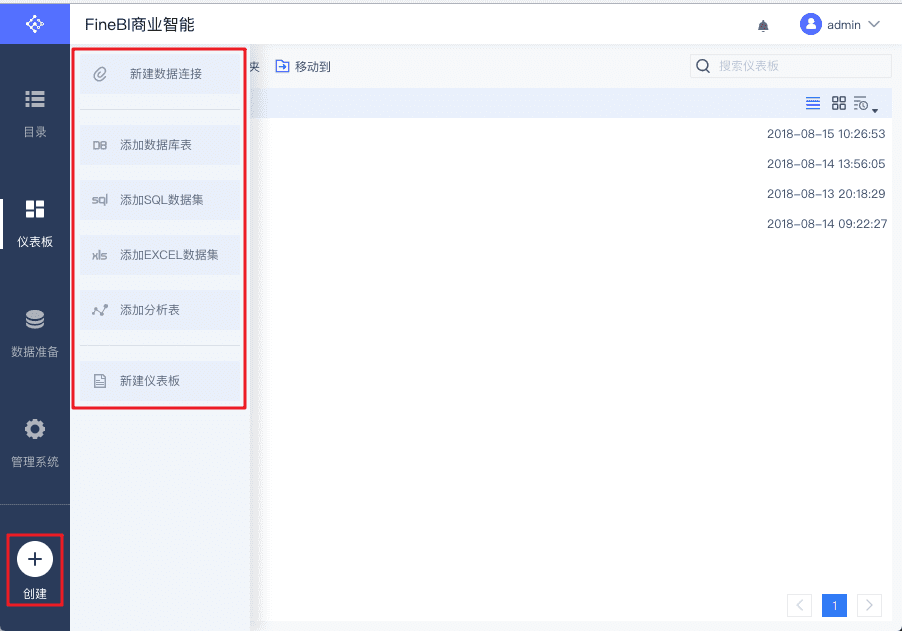
Task: Select page 1 in pagination
Action: 834,605
